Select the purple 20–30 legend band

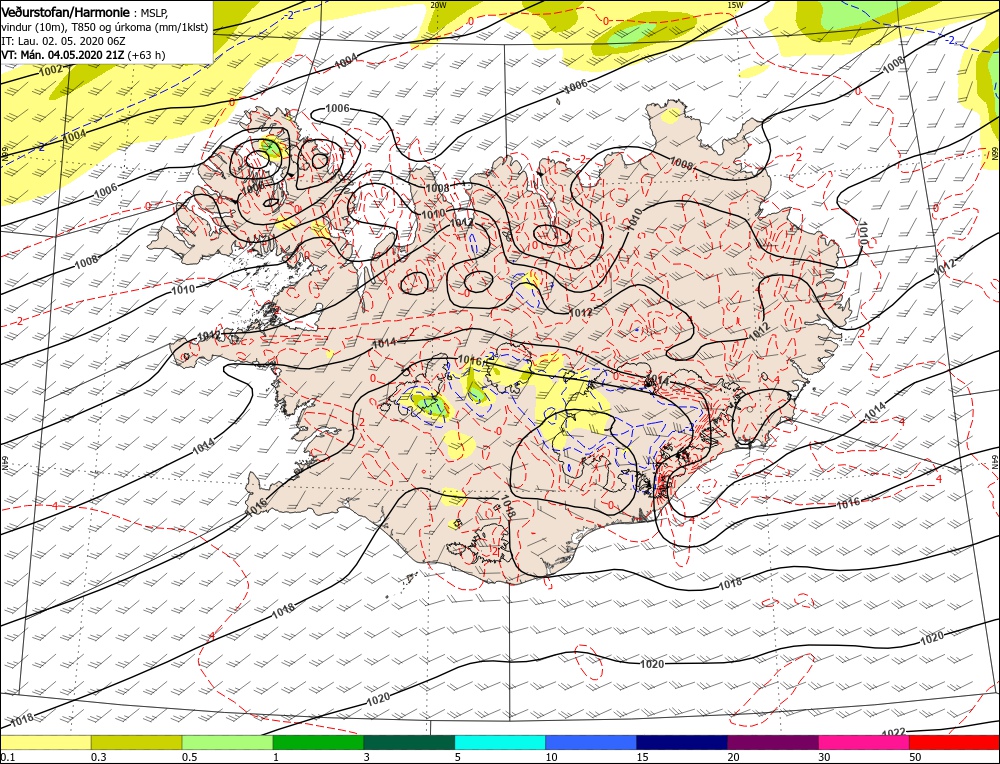773,742
